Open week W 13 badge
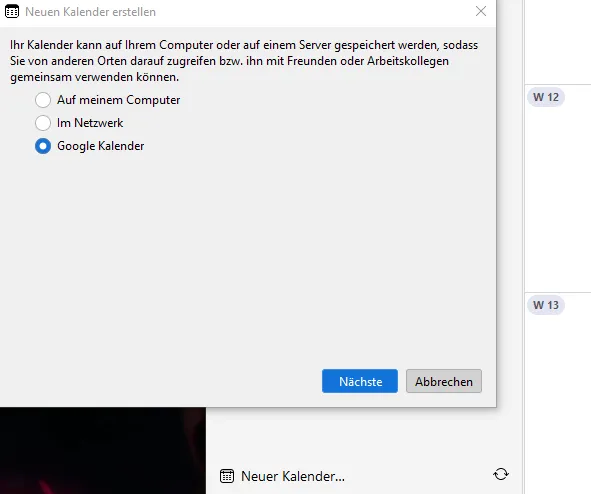Image resolution: width=591 pixels, height=494 pixels. tap(546, 305)
